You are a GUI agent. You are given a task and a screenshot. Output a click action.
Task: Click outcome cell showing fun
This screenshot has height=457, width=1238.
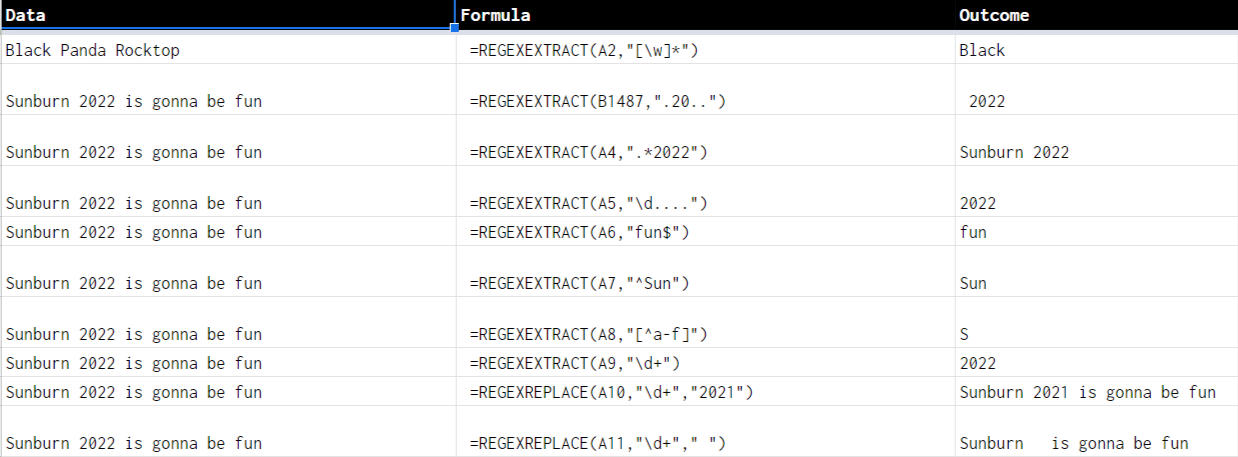click(1097, 232)
